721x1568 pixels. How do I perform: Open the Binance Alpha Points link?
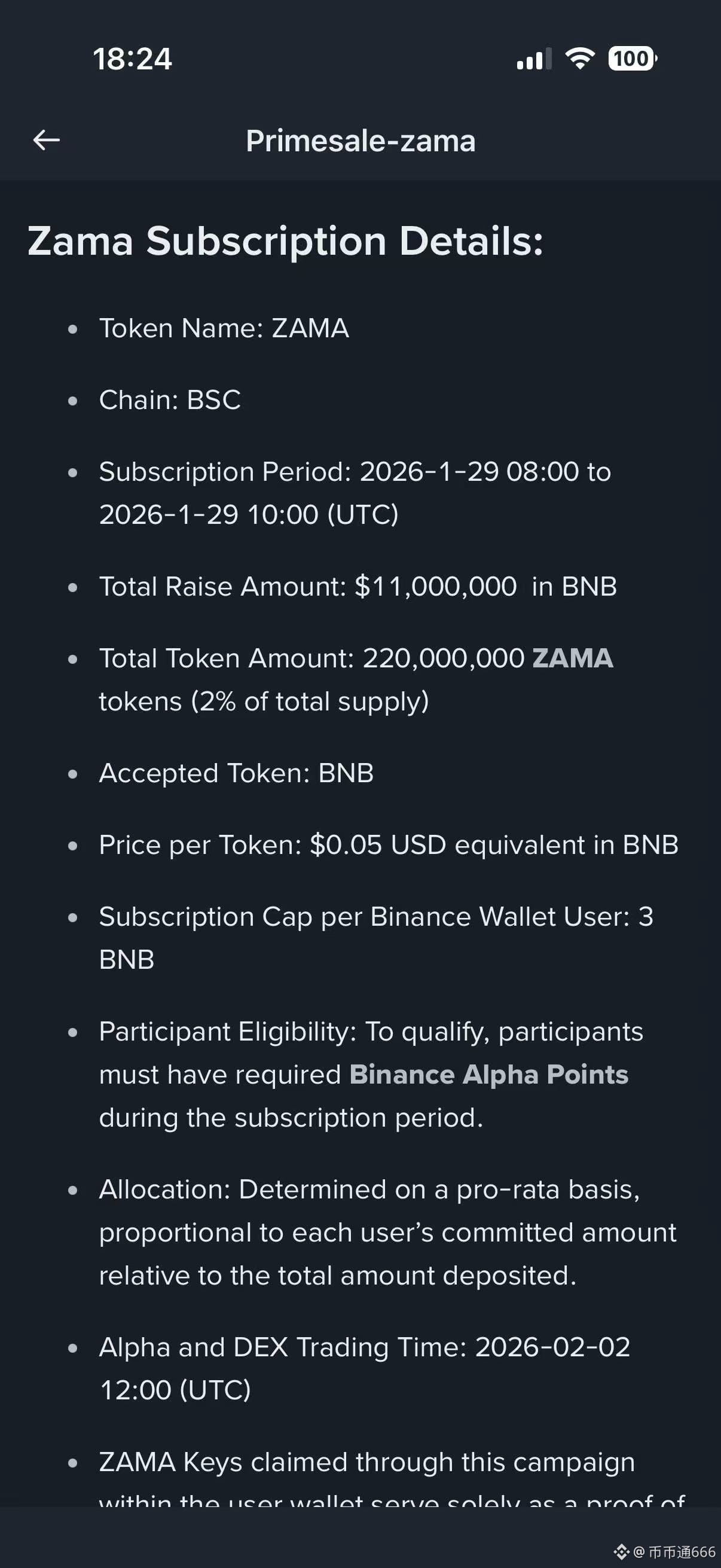(x=488, y=1075)
